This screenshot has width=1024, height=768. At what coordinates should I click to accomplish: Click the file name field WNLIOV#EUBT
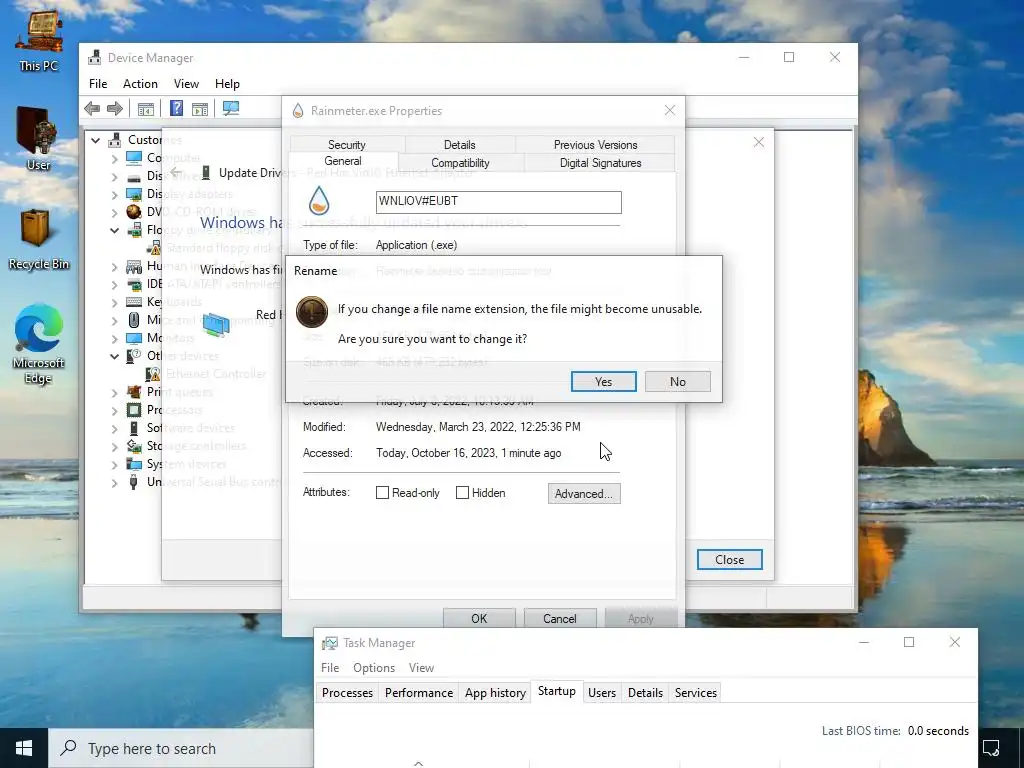coord(498,202)
